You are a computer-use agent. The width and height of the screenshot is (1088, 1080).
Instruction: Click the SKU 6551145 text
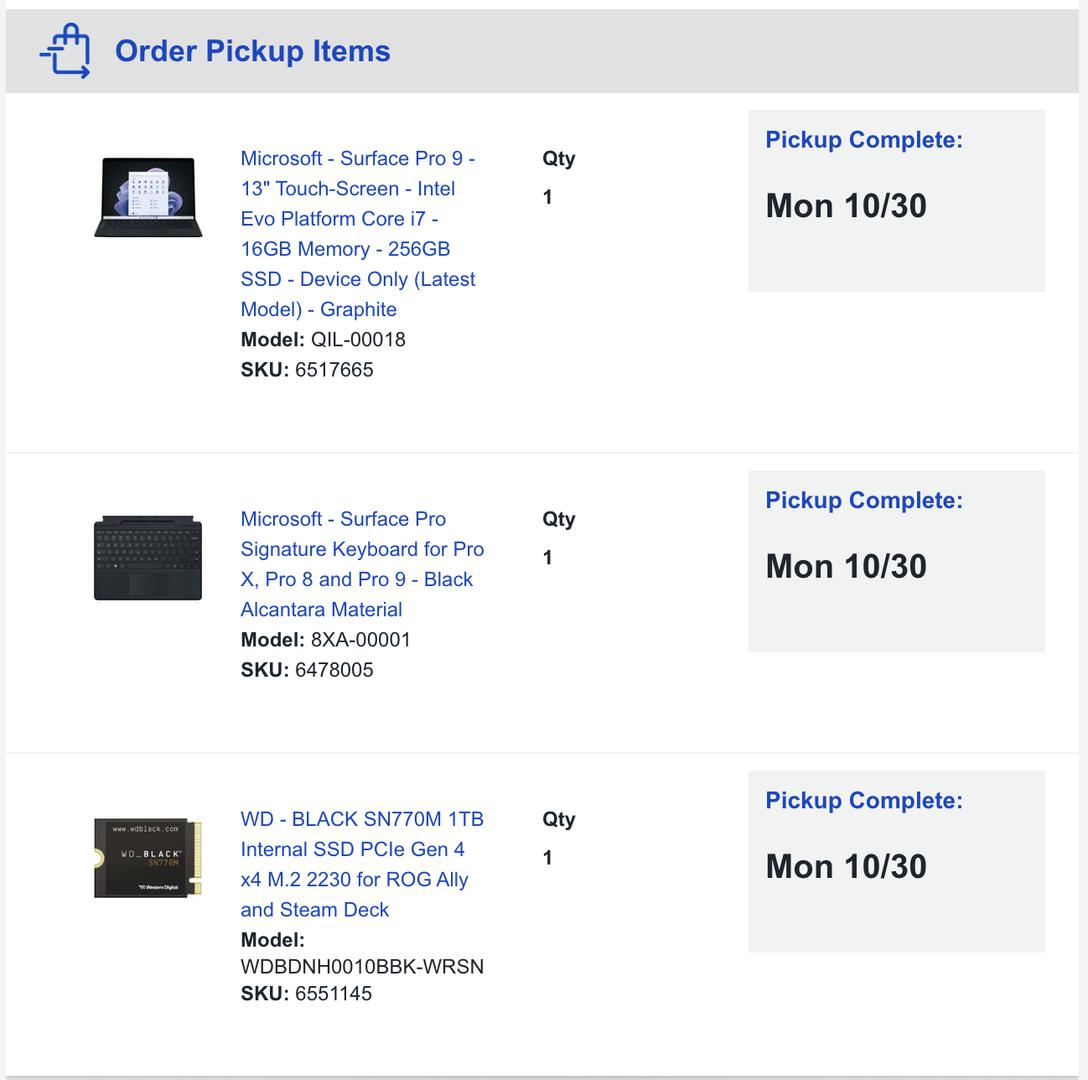pos(334,994)
